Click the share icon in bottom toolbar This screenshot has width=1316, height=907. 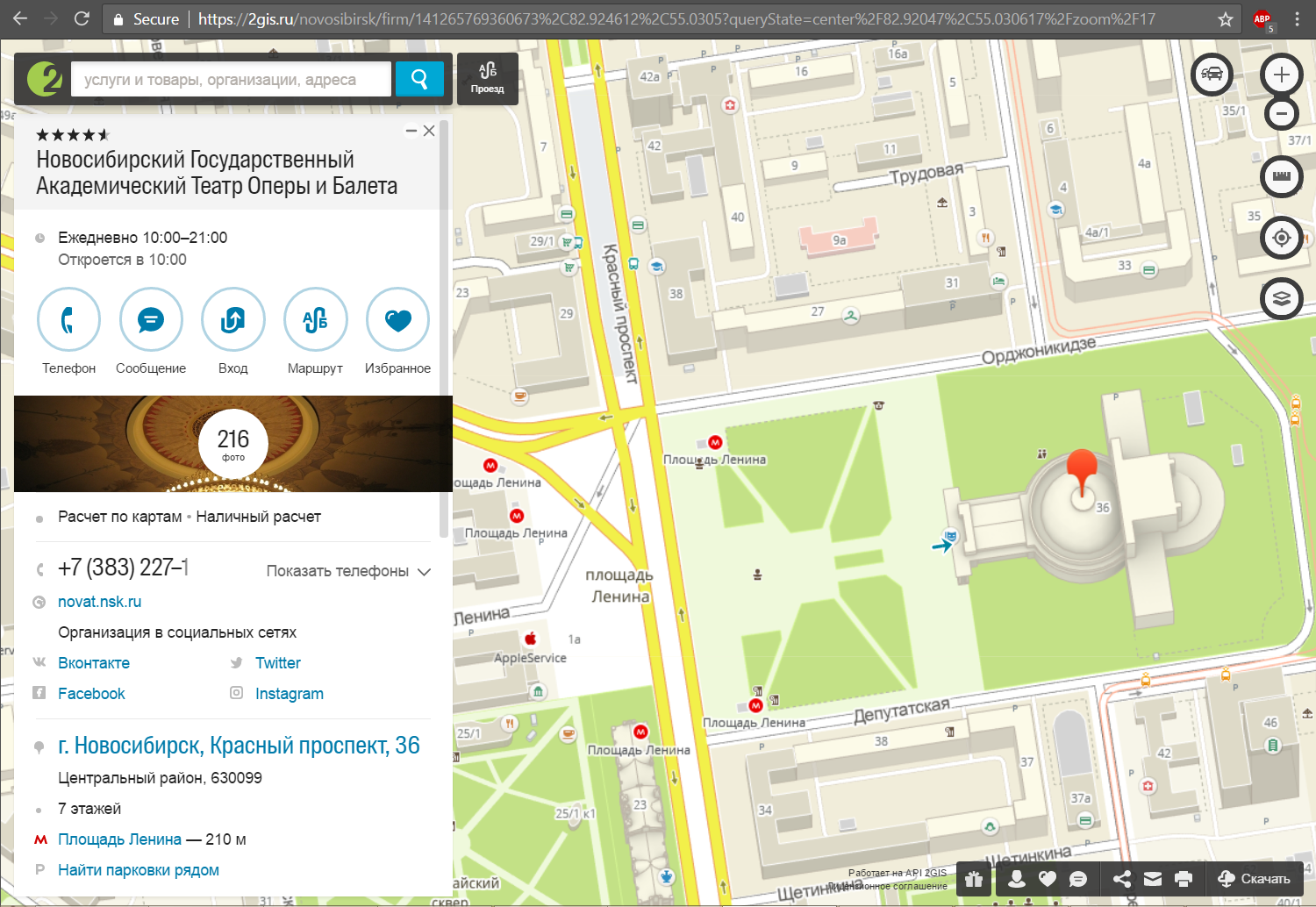pos(1122,879)
